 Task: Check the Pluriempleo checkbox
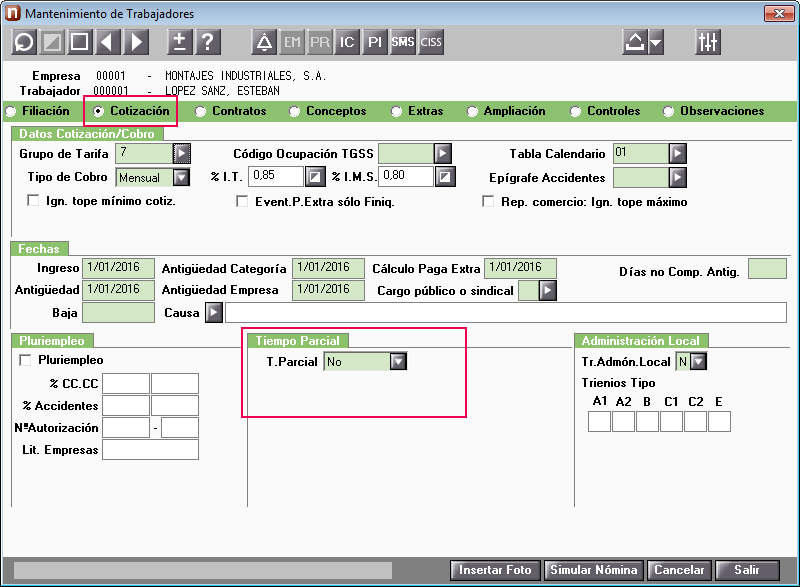25,360
